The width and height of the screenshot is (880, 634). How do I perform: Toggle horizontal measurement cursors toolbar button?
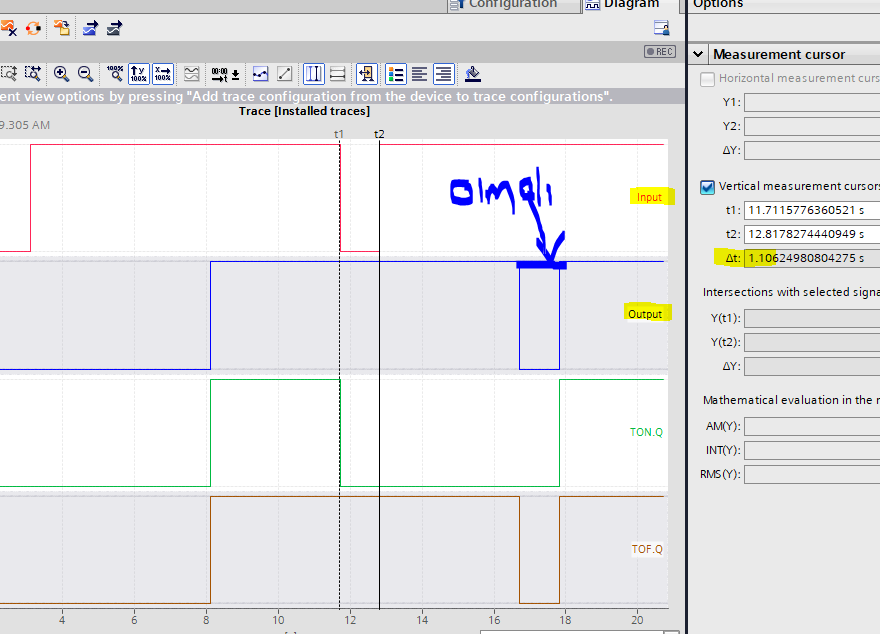[x=337, y=73]
